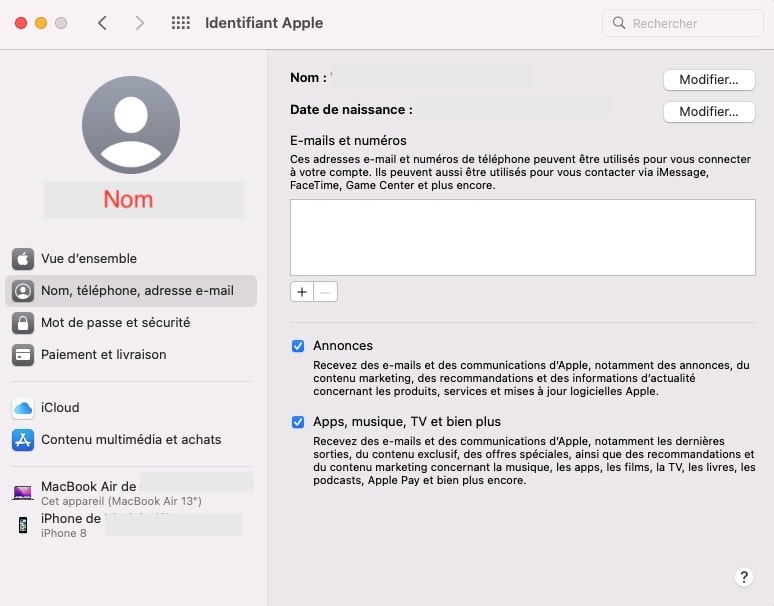Click the emails and numbers list box
Image resolution: width=774 pixels, height=606 pixels.
click(x=522, y=237)
